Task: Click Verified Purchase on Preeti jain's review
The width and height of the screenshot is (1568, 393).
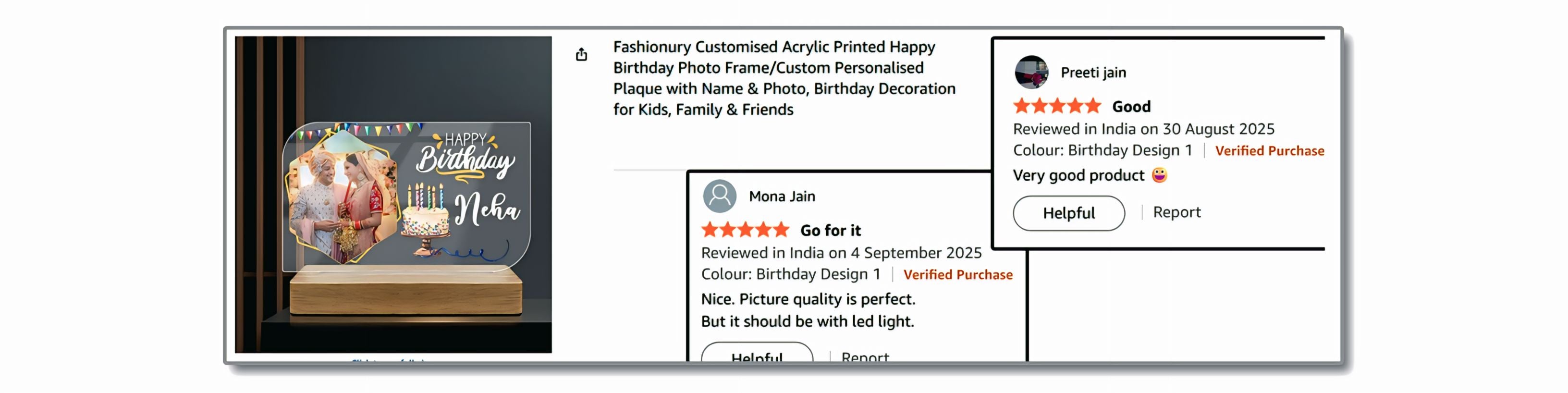Action: [x=1269, y=151]
